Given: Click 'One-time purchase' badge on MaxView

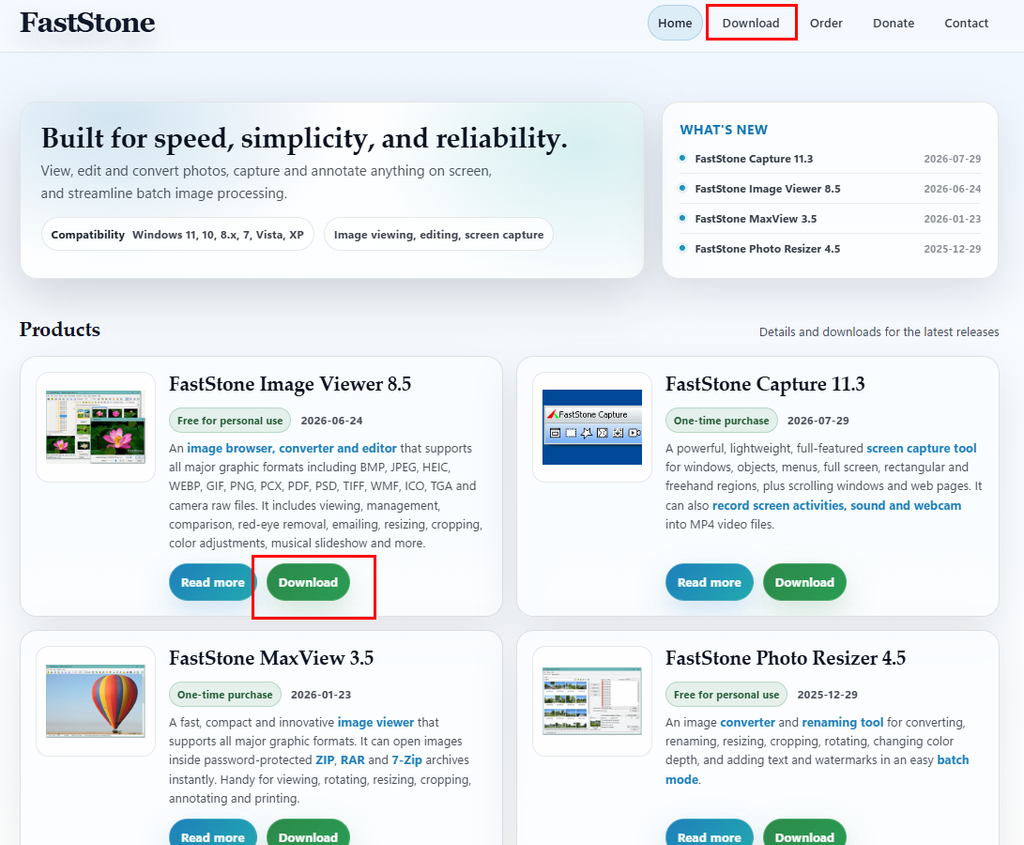Looking at the screenshot, I should pyautogui.click(x=225, y=695).
